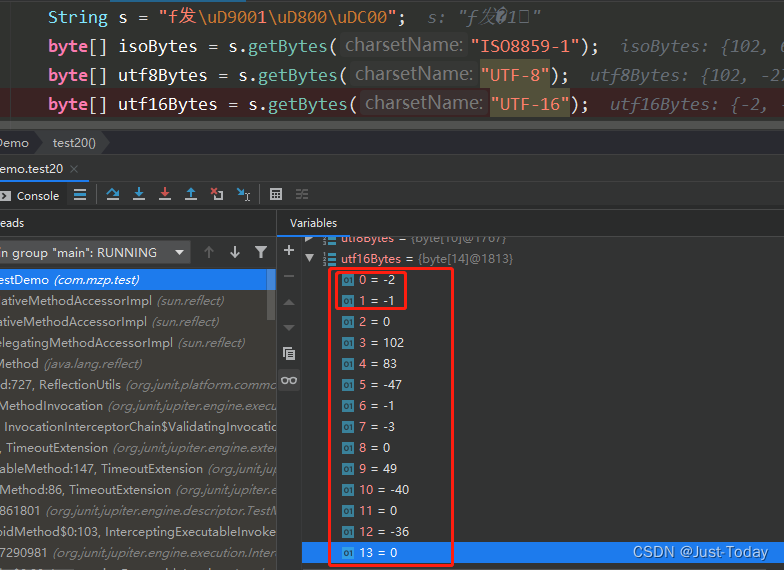Click the test20() breadcrumb
The height and width of the screenshot is (570, 784).
74,143
